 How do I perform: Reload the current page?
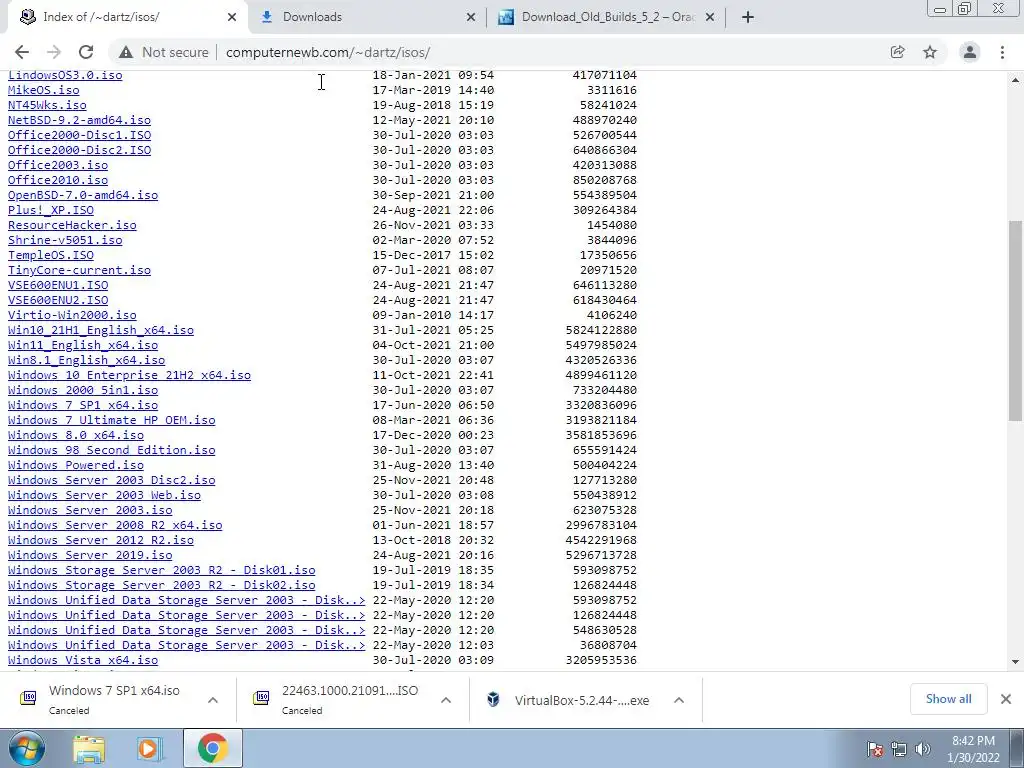point(86,52)
